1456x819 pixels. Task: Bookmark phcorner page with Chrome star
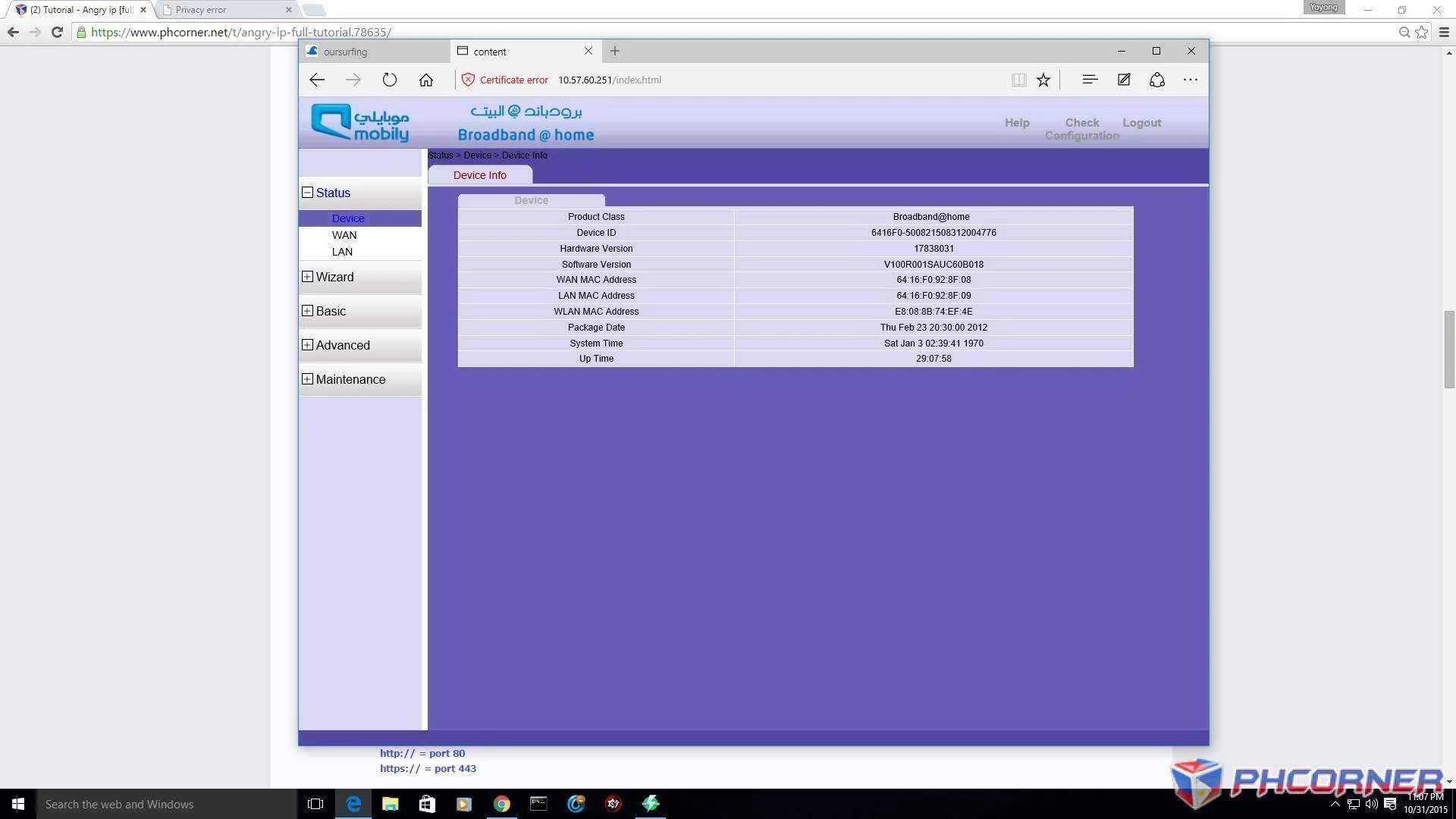(x=1422, y=32)
